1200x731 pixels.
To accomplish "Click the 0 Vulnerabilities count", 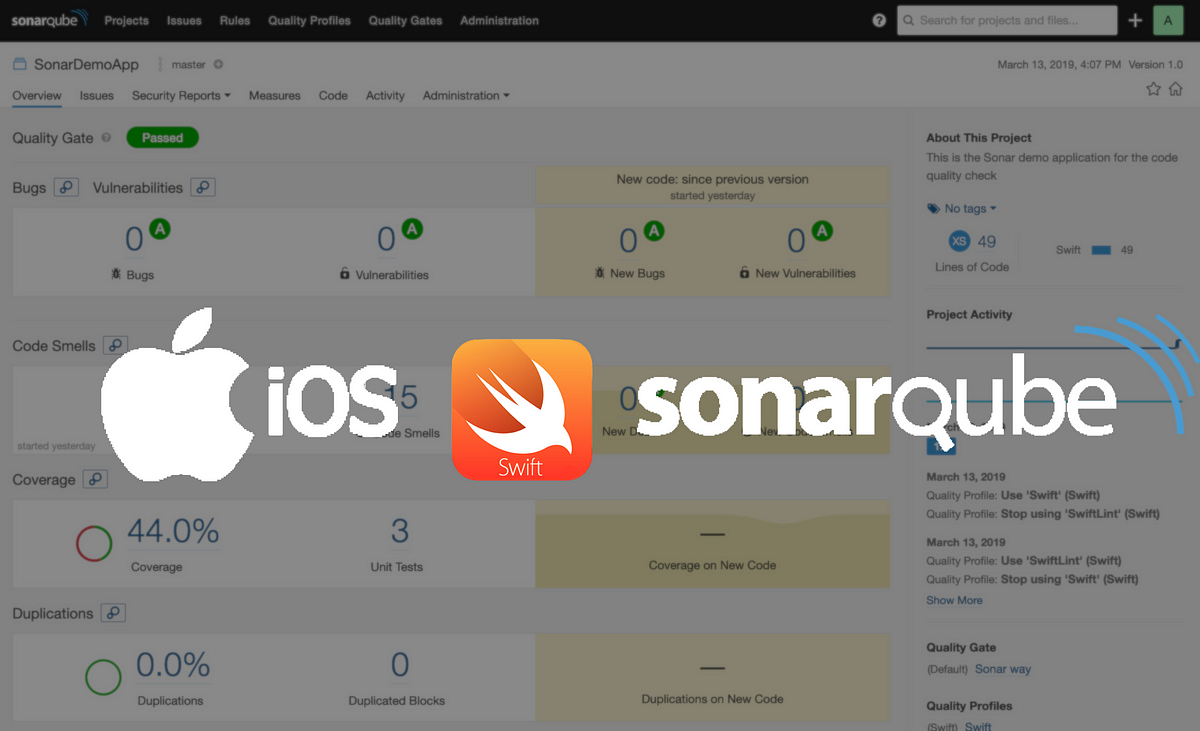I will [386, 240].
